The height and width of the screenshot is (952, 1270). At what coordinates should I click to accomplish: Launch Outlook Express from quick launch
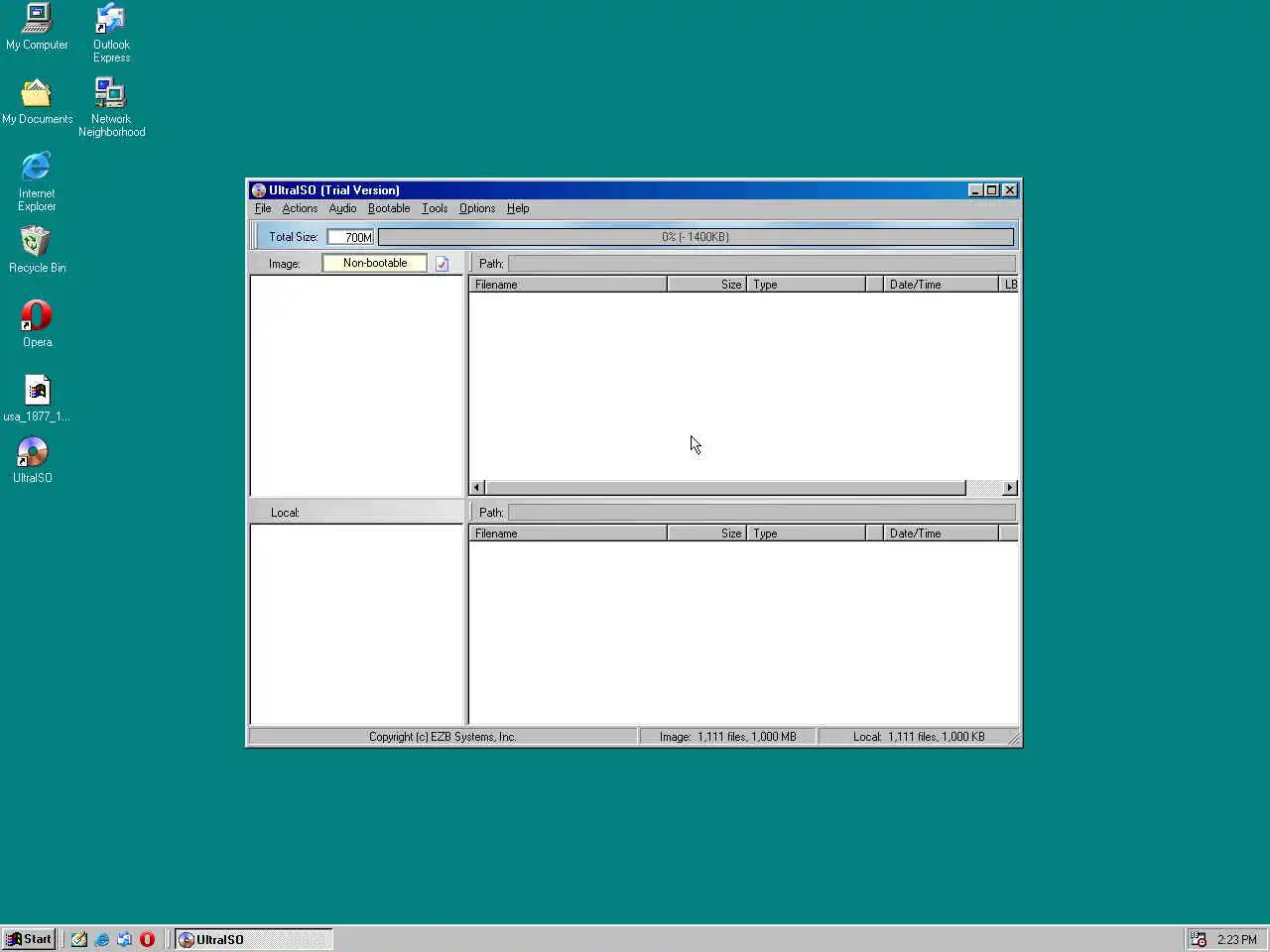[125, 939]
